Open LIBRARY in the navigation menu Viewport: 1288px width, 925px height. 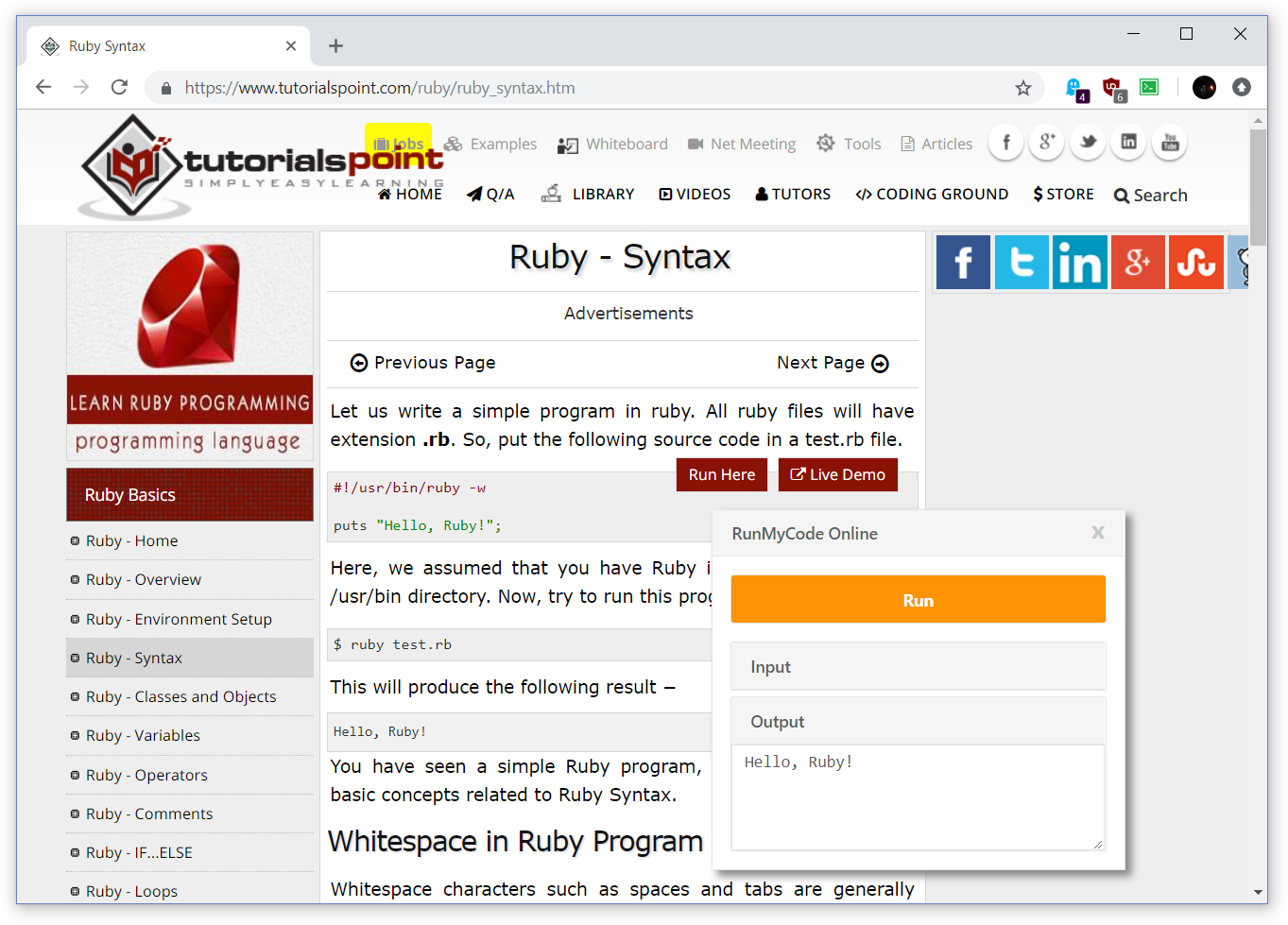(588, 194)
